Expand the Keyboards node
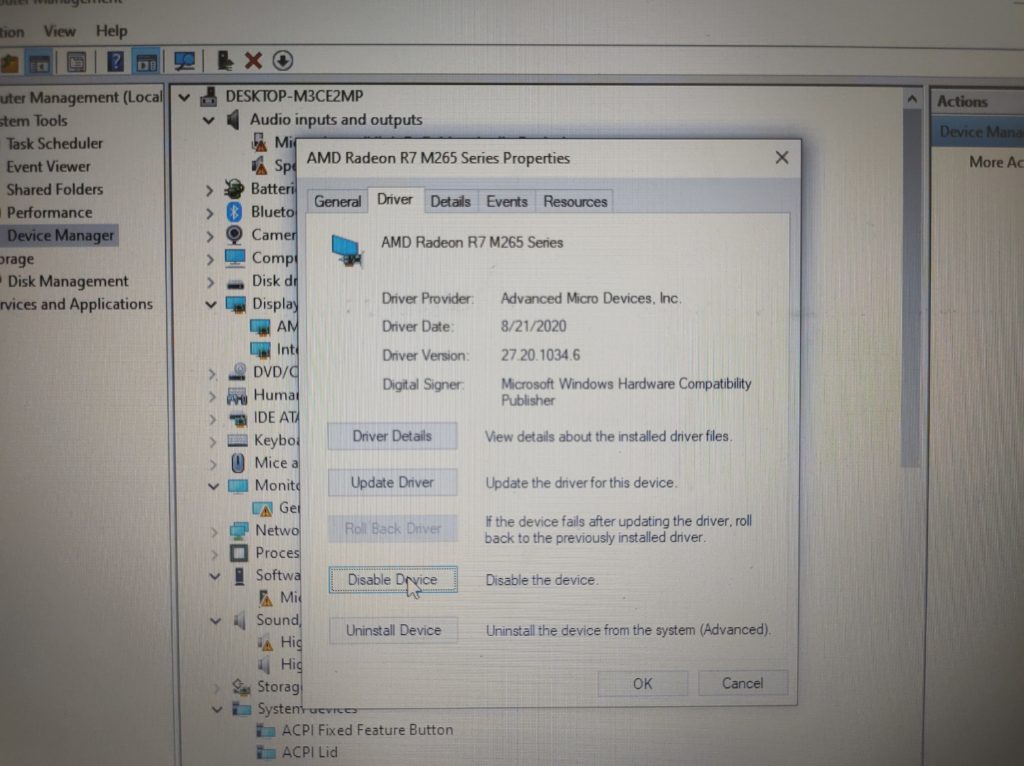The image size is (1024, 766). (x=212, y=441)
